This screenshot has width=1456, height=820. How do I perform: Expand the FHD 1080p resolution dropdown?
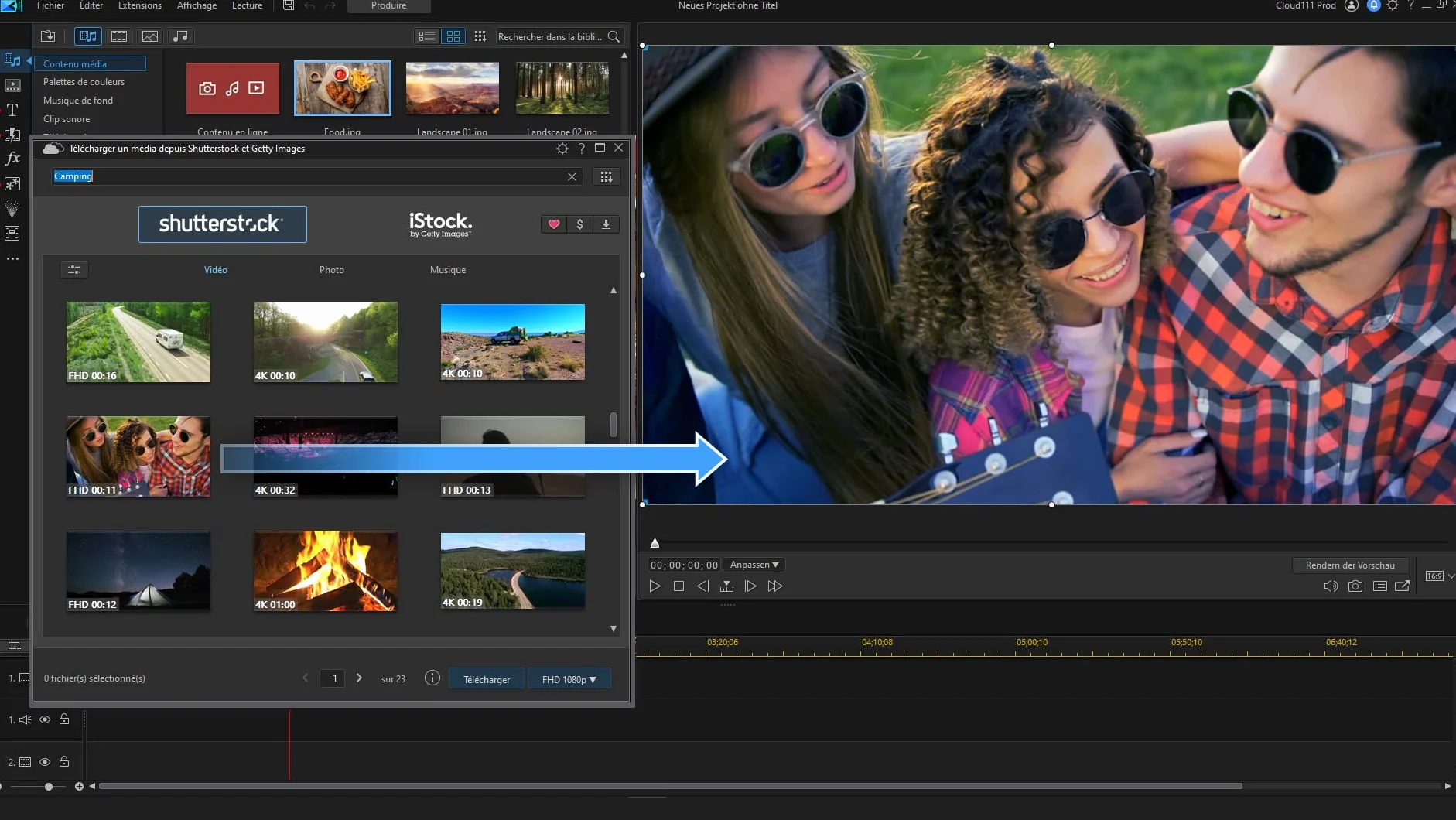569,679
